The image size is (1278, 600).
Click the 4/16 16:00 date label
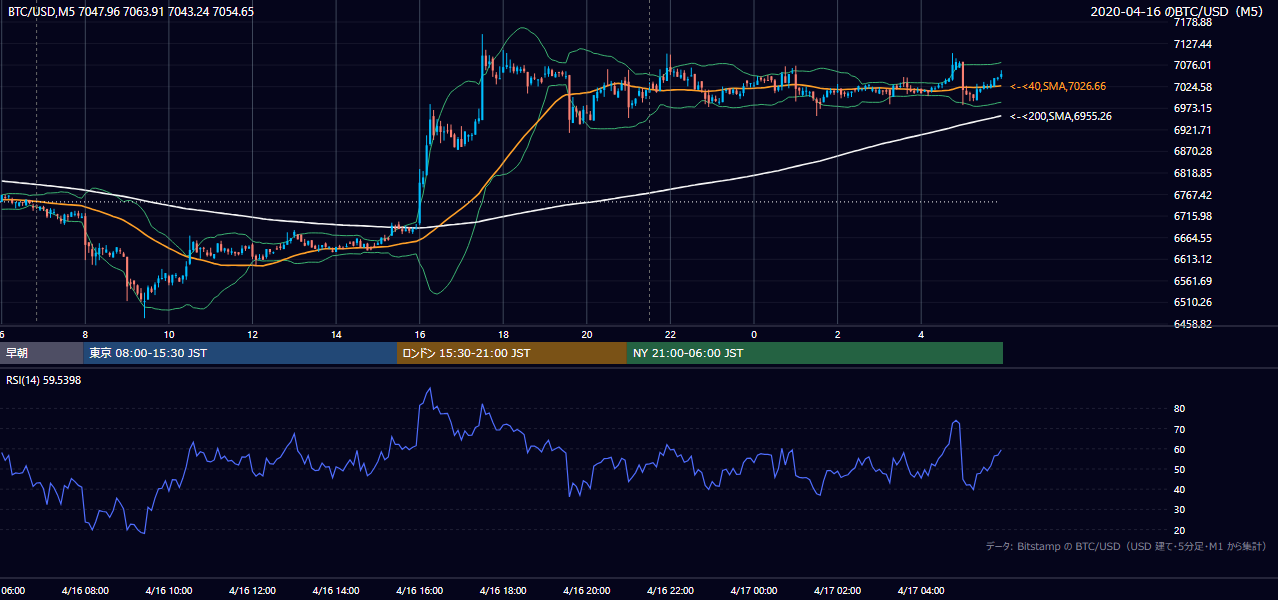tap(419, 591)
